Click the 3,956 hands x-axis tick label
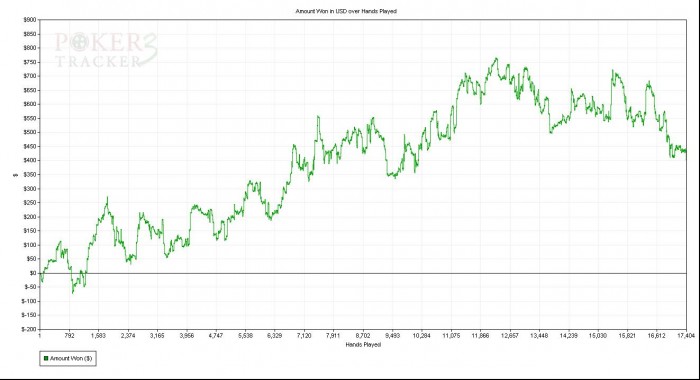This screenshot has width=700, height=380. pos(187,336)
